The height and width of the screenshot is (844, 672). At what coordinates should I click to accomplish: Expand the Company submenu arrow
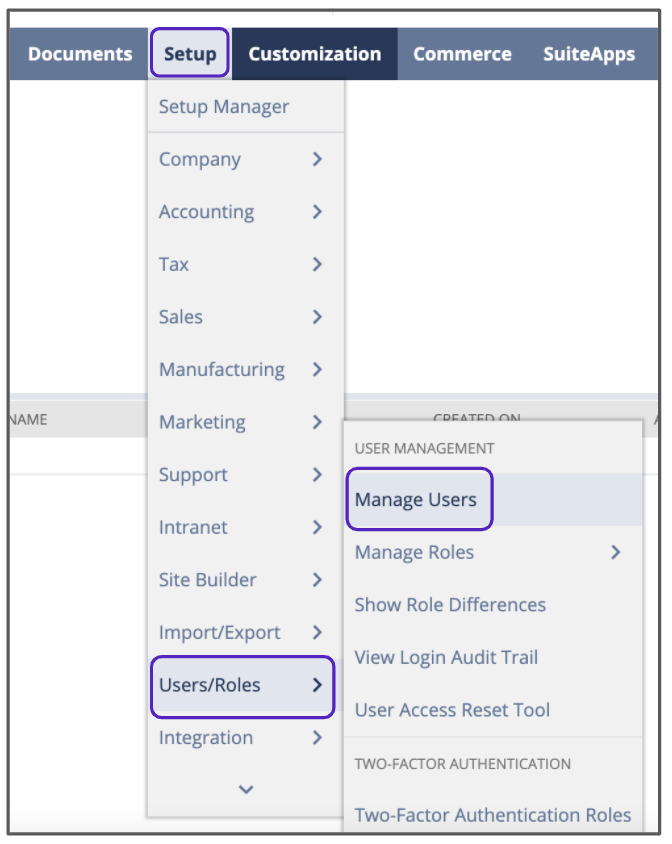(317, 159)
